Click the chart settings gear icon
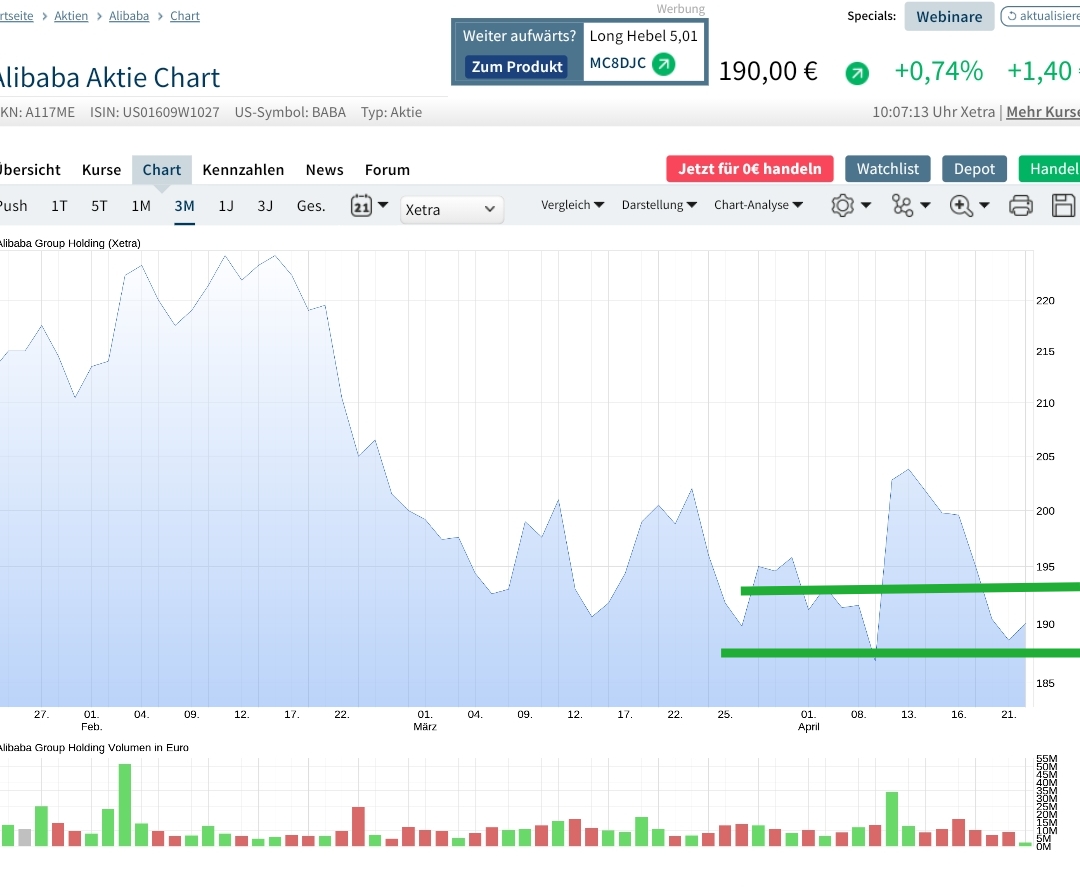The width and height of the screenshot is (1080, 895). click(x=842, y=205)
